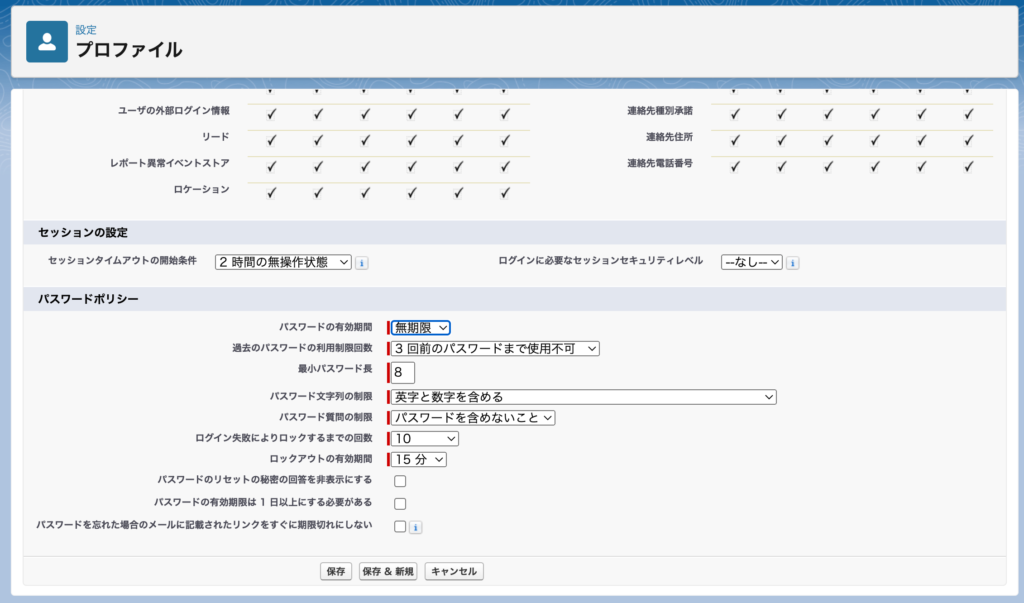
Task: Click info icon beside session timeout dropdown
Action: (362, 262)
